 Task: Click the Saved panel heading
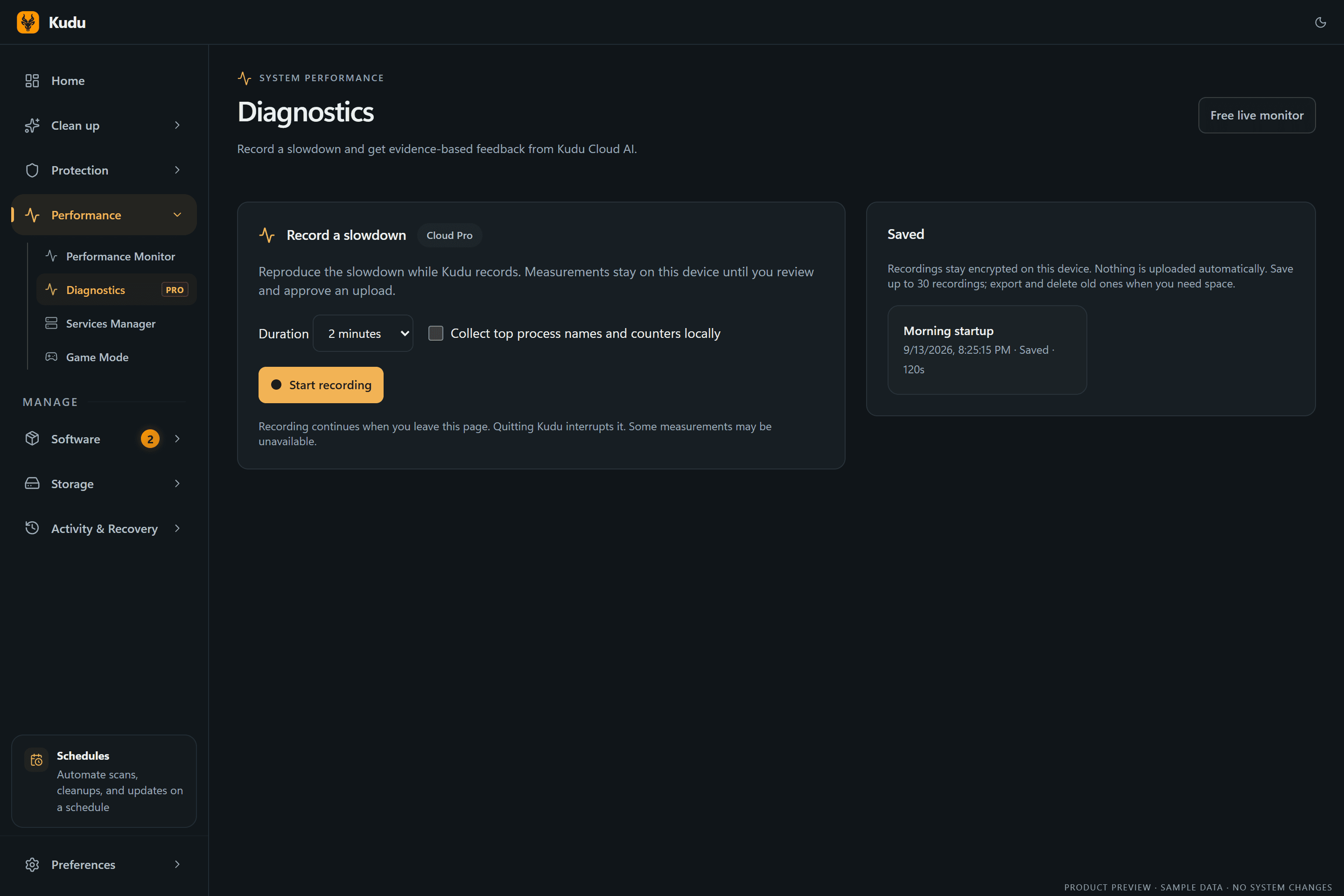tap(906, 234)
